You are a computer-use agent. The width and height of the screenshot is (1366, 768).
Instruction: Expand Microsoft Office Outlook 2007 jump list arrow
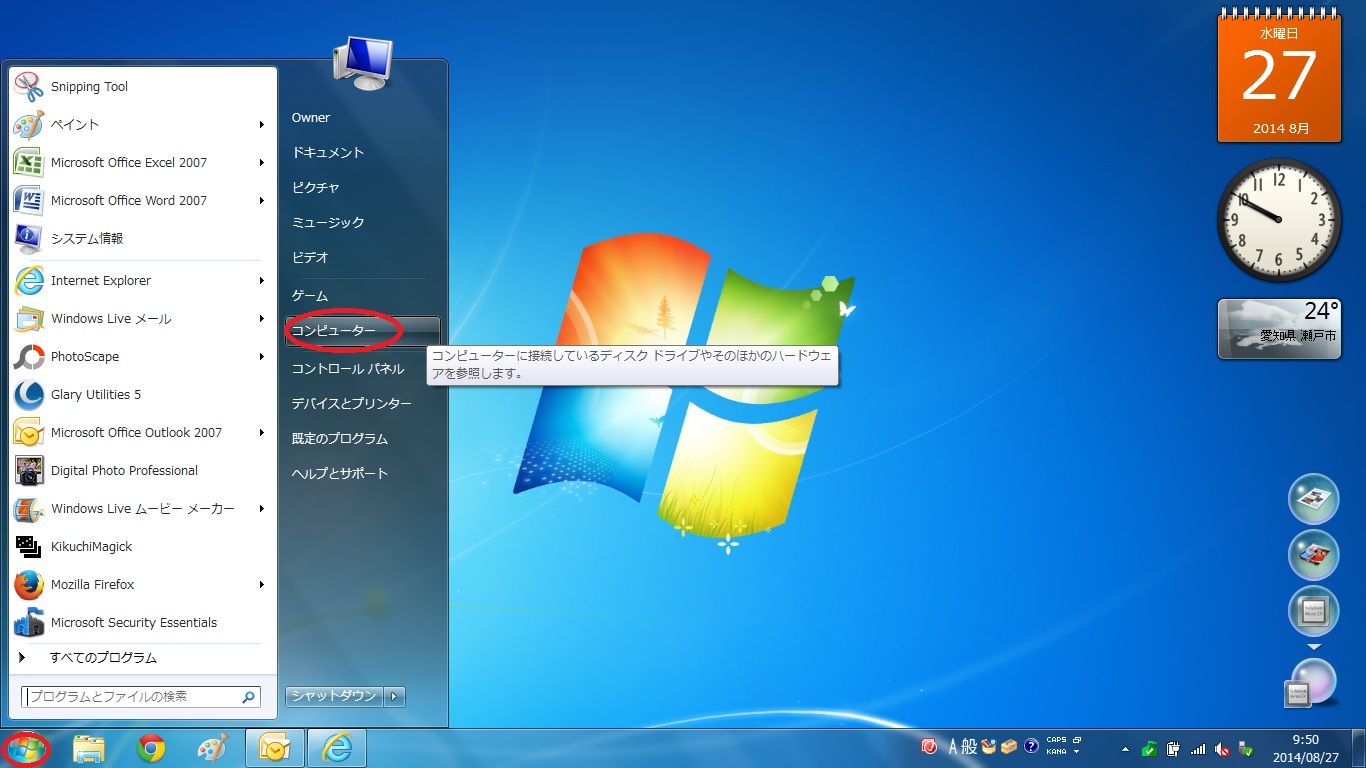(261, 433)
